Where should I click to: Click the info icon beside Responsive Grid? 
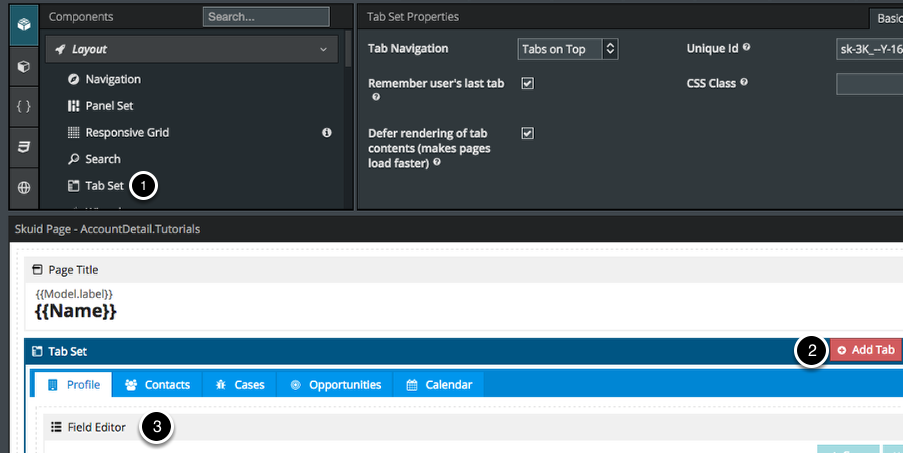pos(326,132)
